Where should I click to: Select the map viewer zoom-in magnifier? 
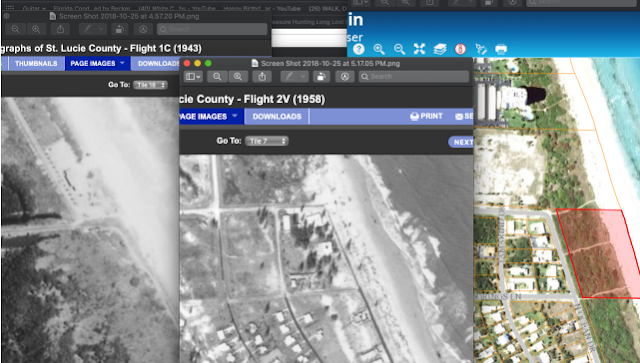coord(379,49)
